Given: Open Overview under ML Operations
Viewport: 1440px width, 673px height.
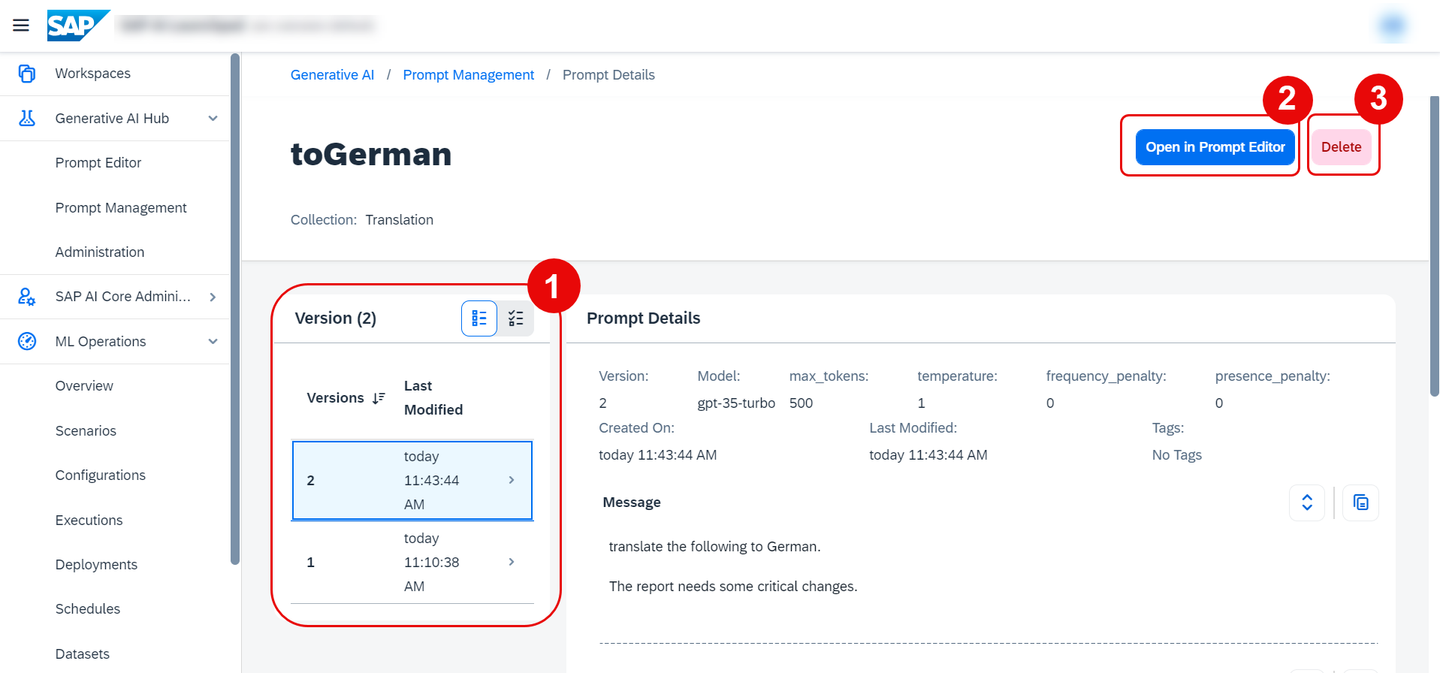Looking at the screenshot, I should pyautogui.click(x=84, y=386).
